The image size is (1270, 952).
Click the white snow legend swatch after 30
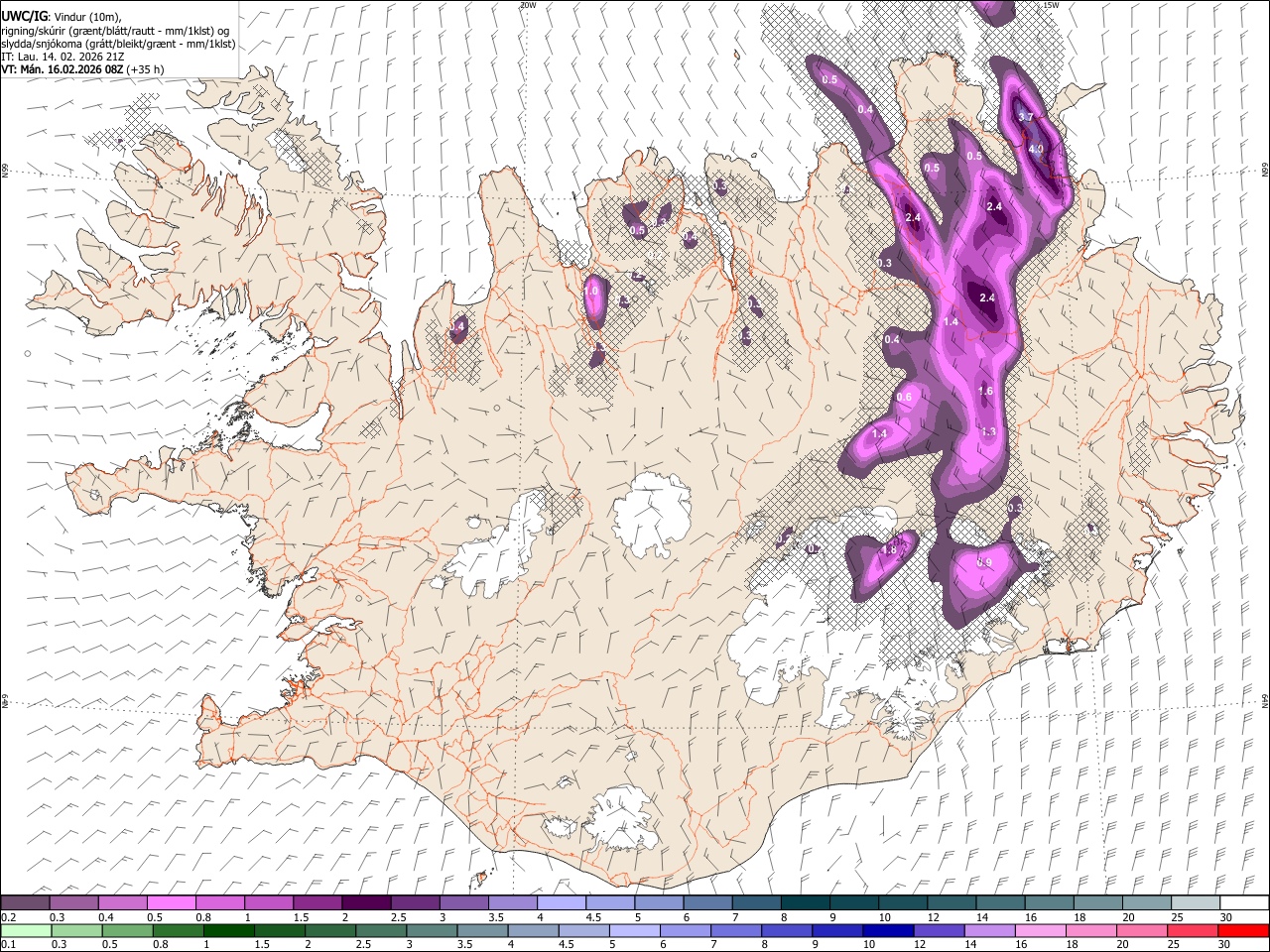coord(1244,903)
